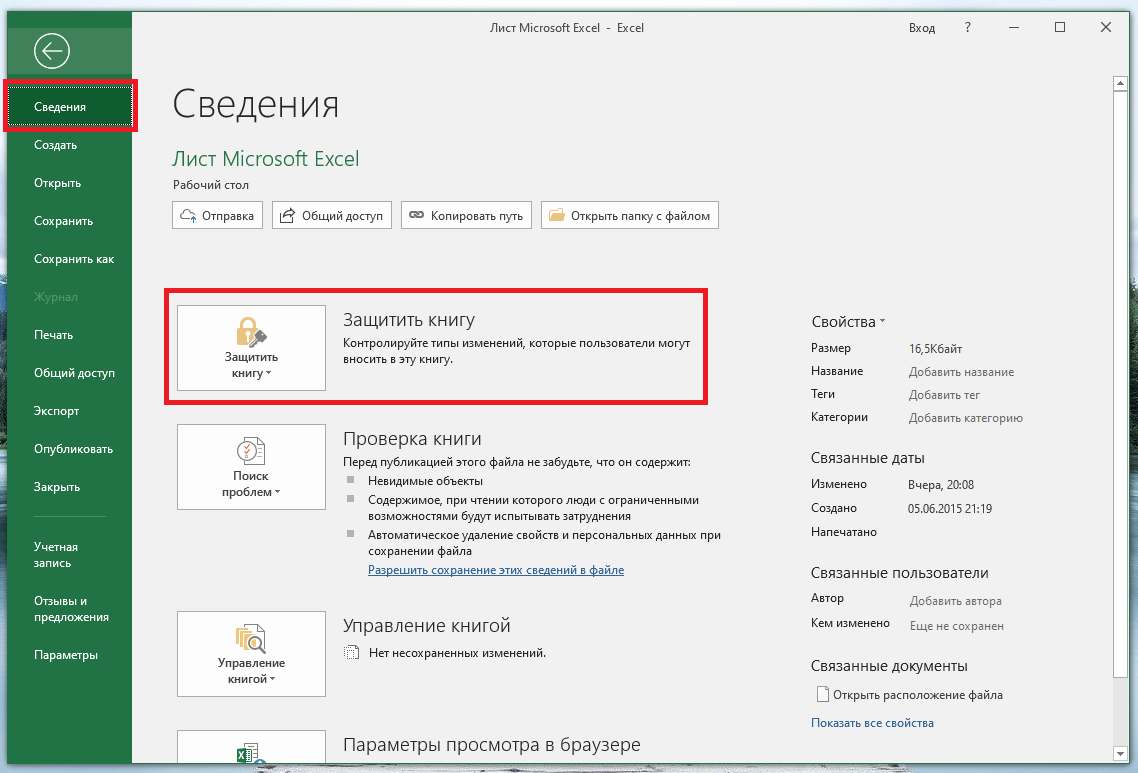Select Сохранить in the sidebar
This screenshot has height=773, width=1138.
pyautogui.click(x=70, y=221)
